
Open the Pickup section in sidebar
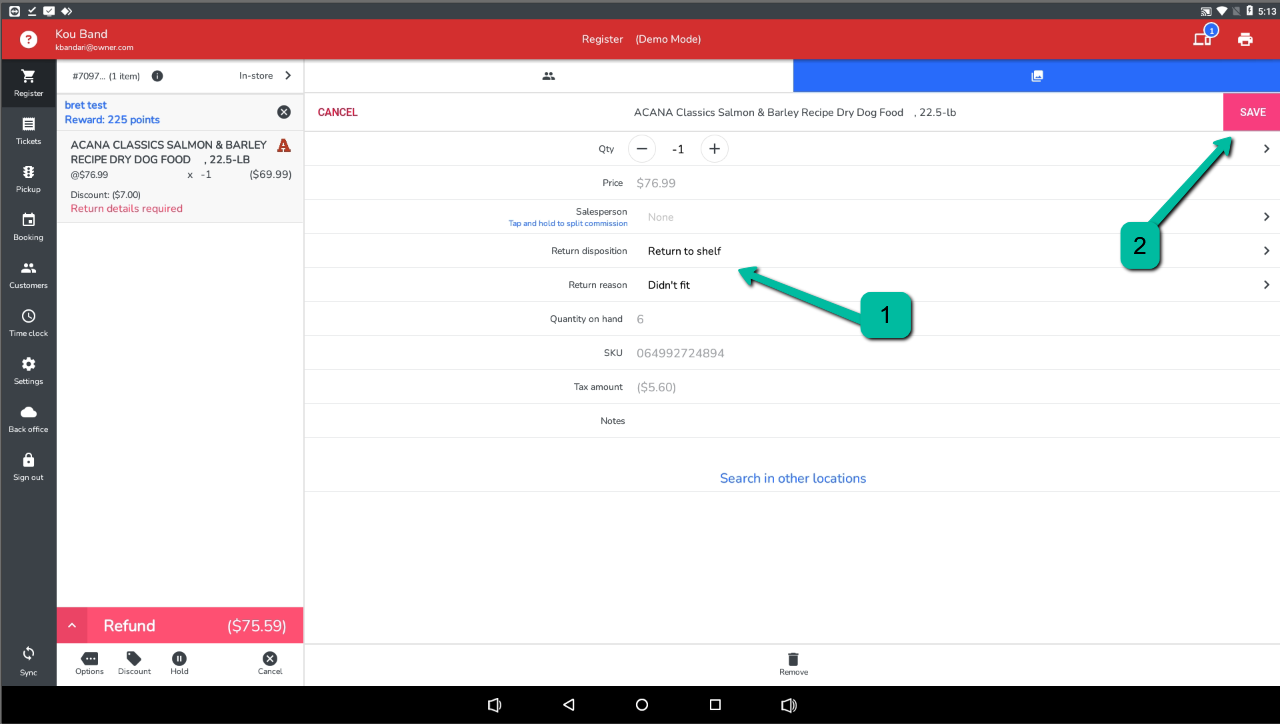click(28, 178)
